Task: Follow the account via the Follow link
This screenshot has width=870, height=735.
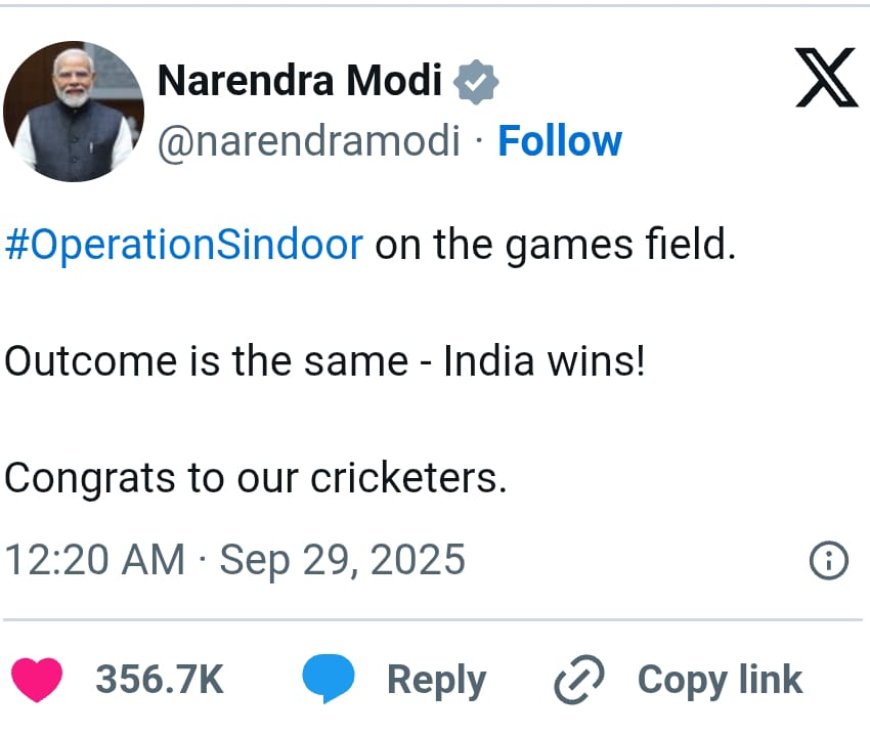Action: tap(560, 141)
